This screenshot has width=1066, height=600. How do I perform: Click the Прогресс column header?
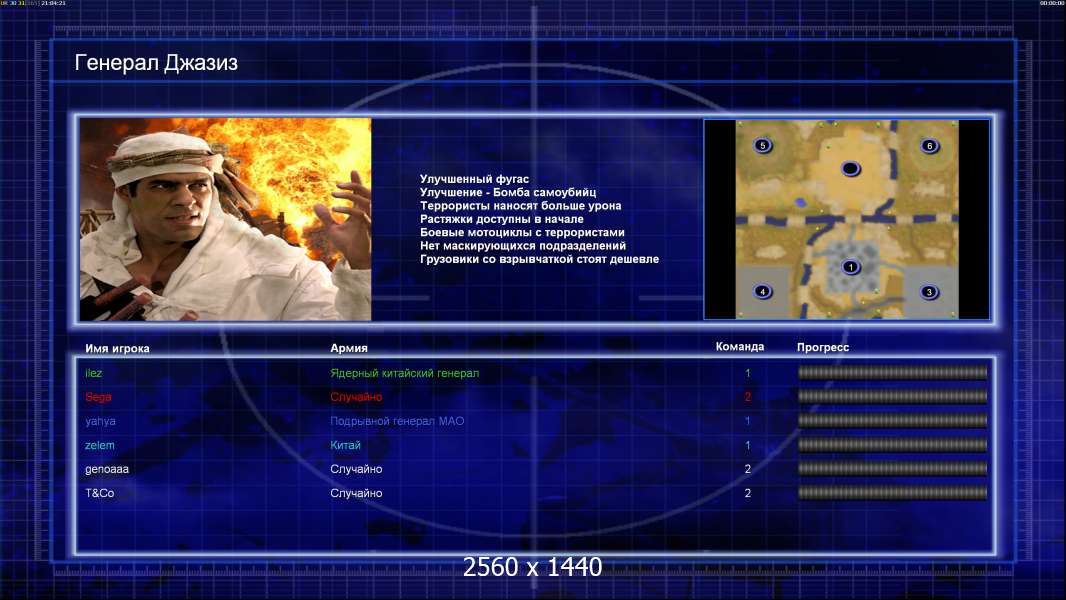(x=823, y=347)
